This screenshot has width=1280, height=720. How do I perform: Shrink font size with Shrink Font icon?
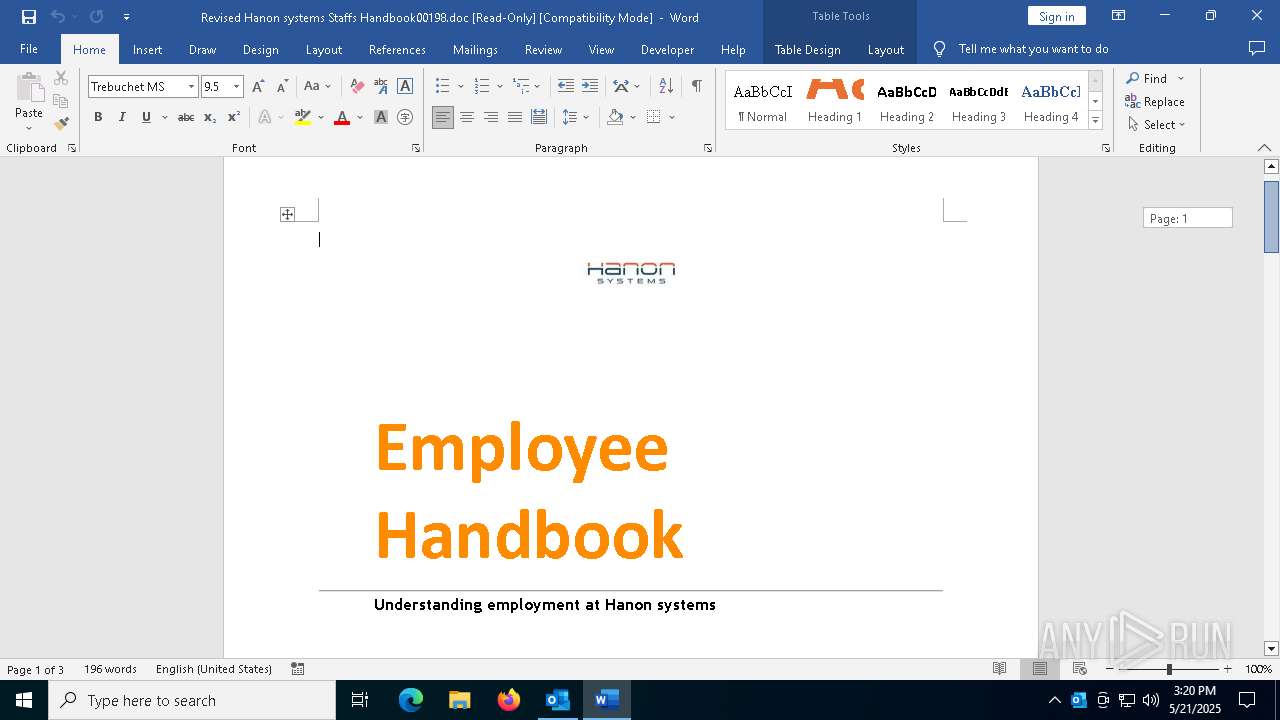tap(282, 87)
